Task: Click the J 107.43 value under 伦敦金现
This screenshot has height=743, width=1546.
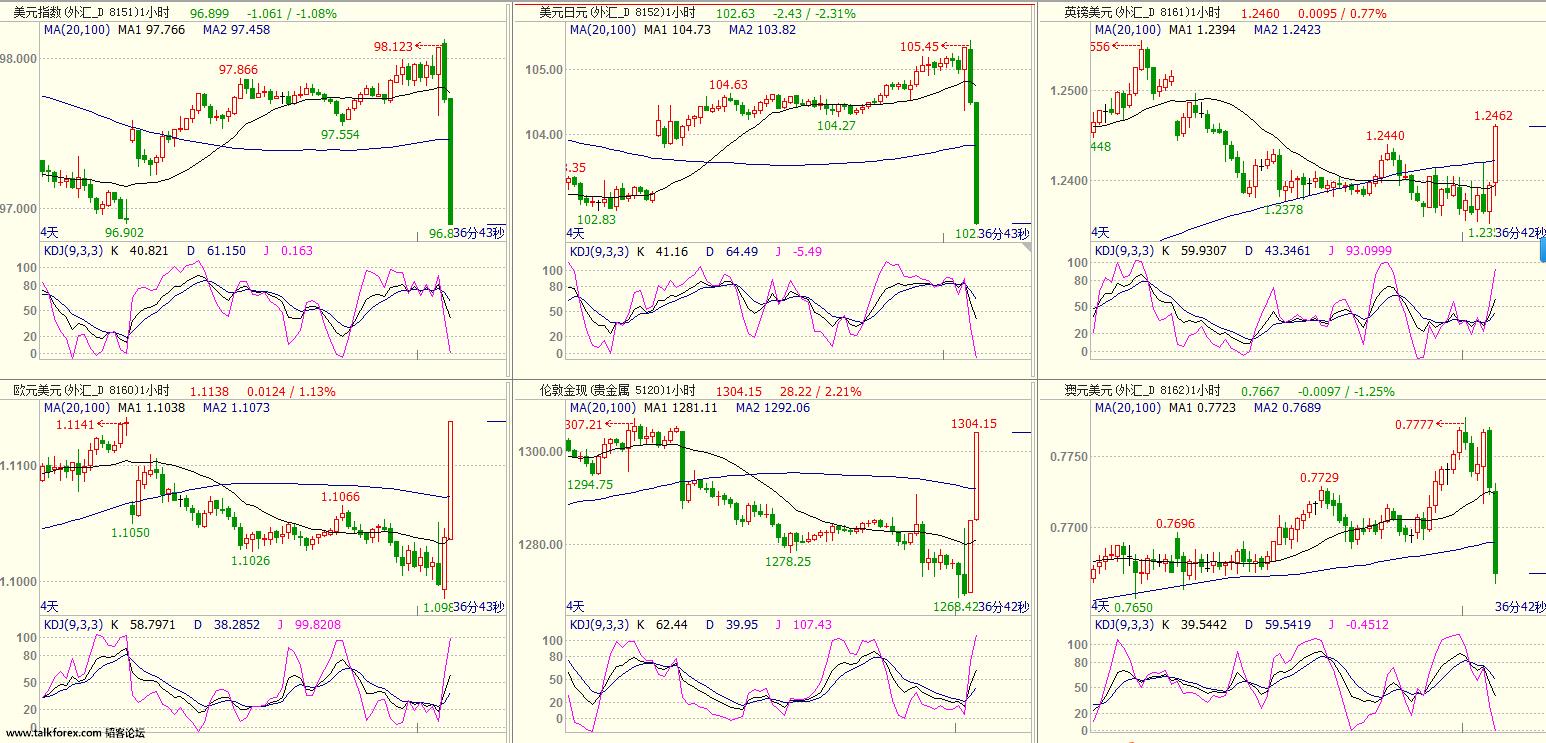Action: [x=803, y=624]
